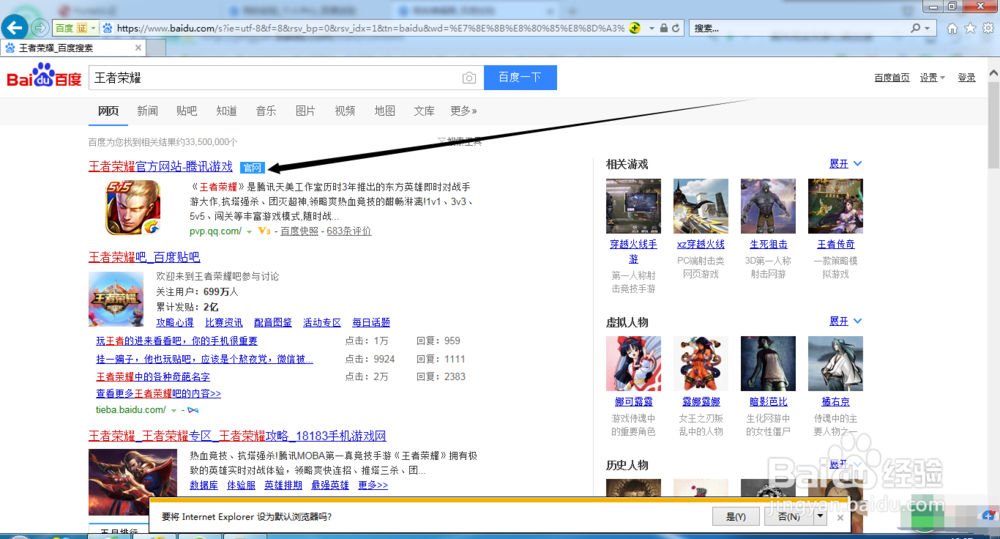The image size is (1000, 539).
Task: Click the 登录 link
Action: pos(966,78)
